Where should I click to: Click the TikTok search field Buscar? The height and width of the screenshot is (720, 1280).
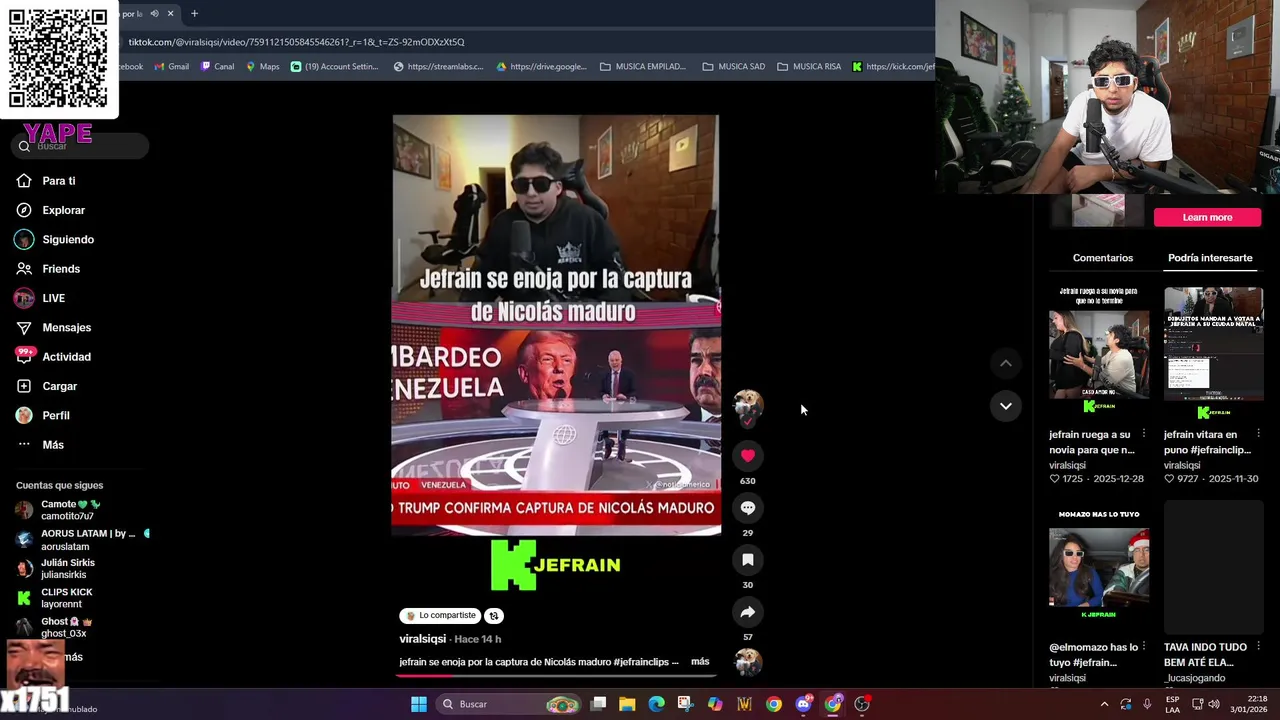pyautogui.click(x=81, y=146)
